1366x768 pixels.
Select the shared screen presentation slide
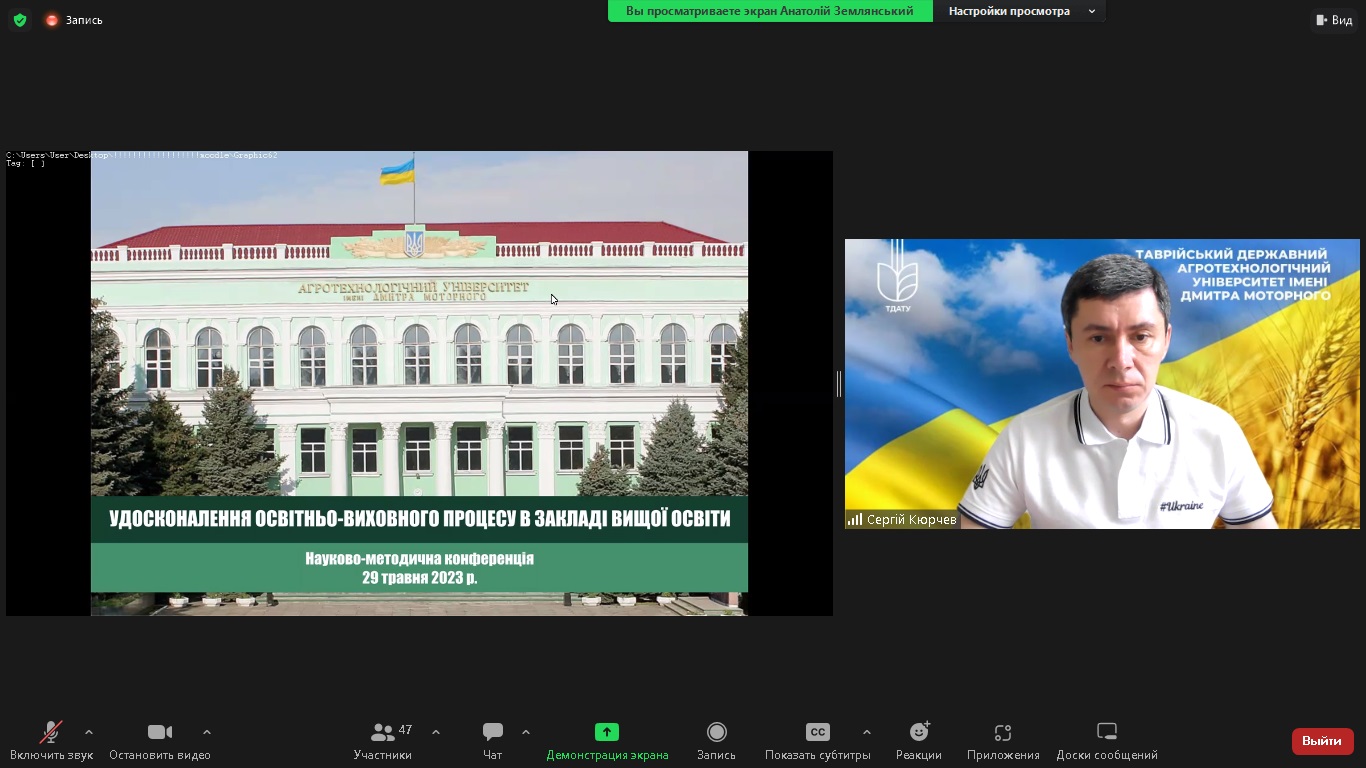pyautogui.click(x=419, y=383)
